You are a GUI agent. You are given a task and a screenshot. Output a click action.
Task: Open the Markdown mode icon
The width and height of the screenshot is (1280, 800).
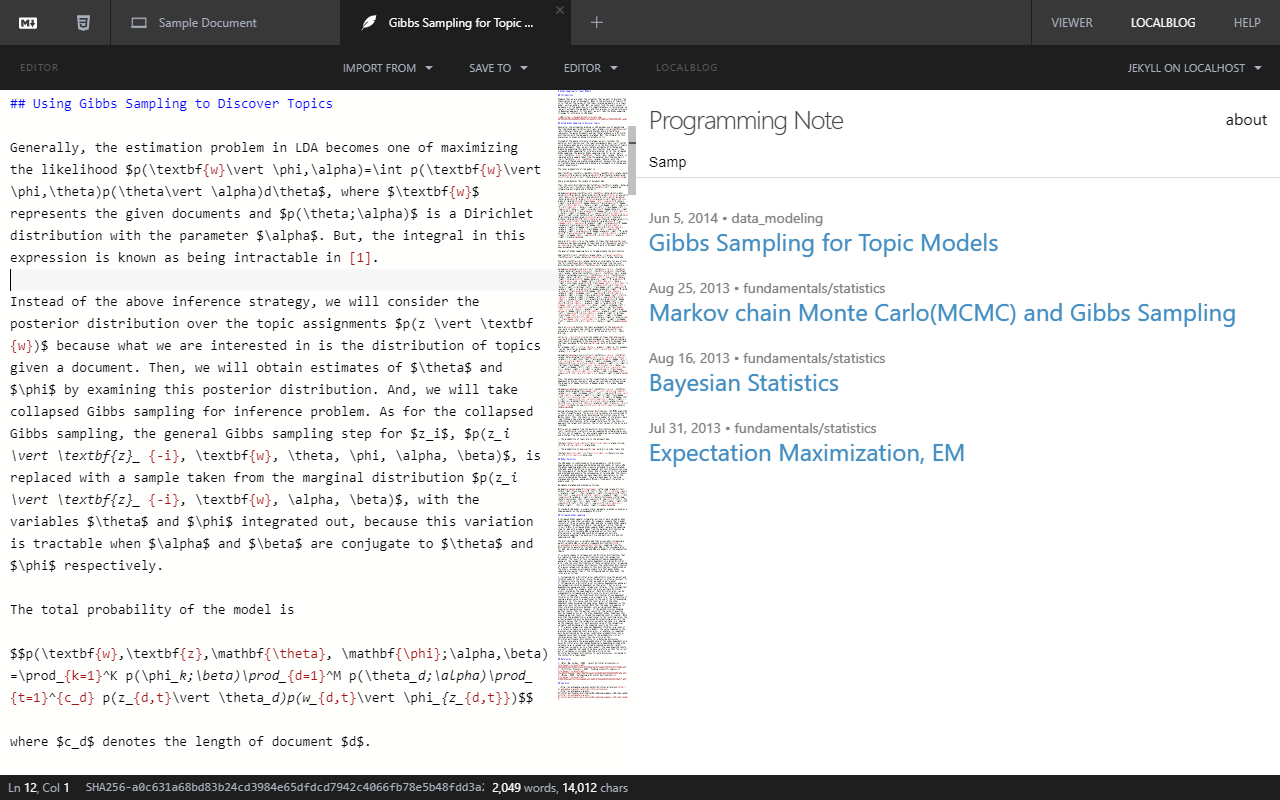28,22
